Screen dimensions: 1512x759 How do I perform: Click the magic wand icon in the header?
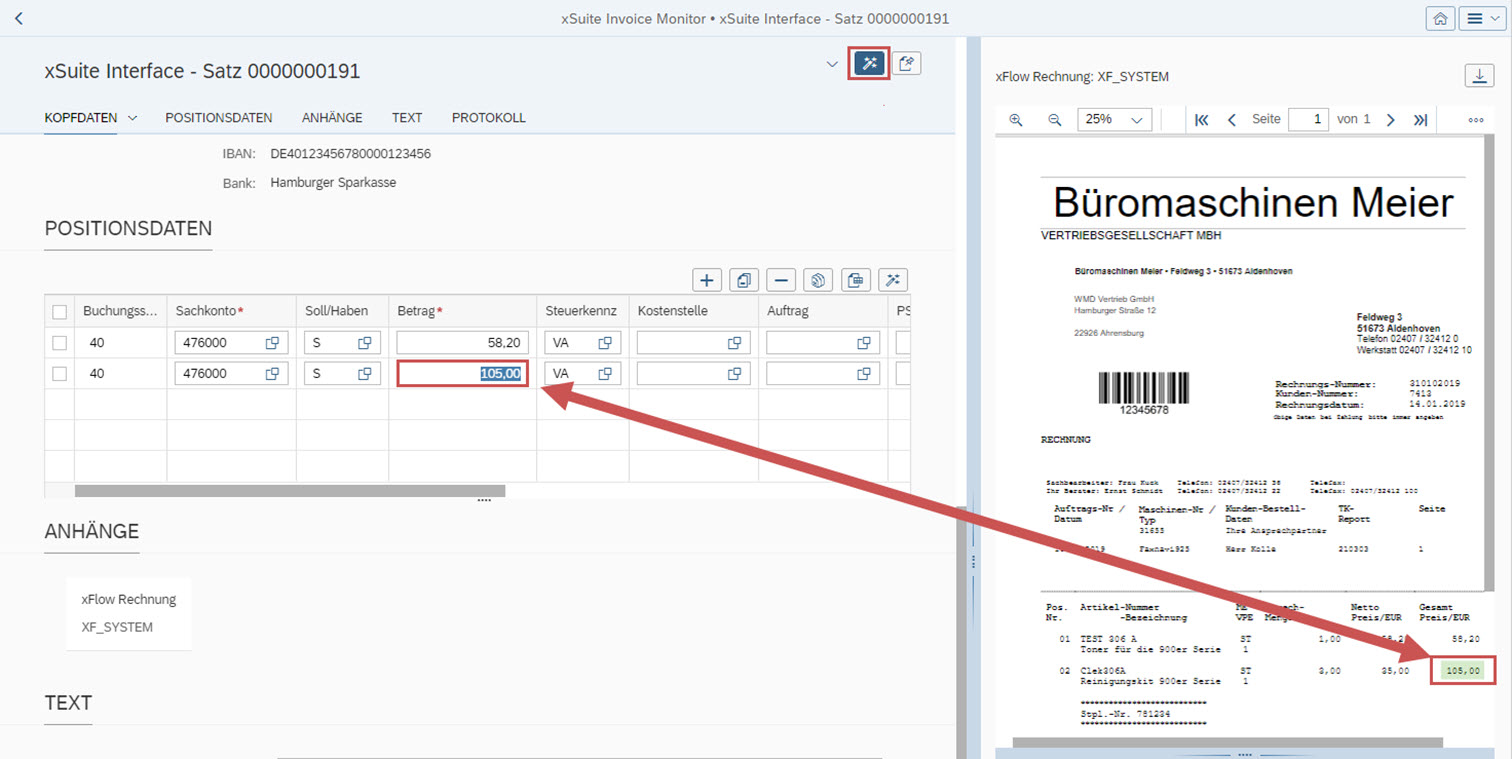[x=869, y=64]
